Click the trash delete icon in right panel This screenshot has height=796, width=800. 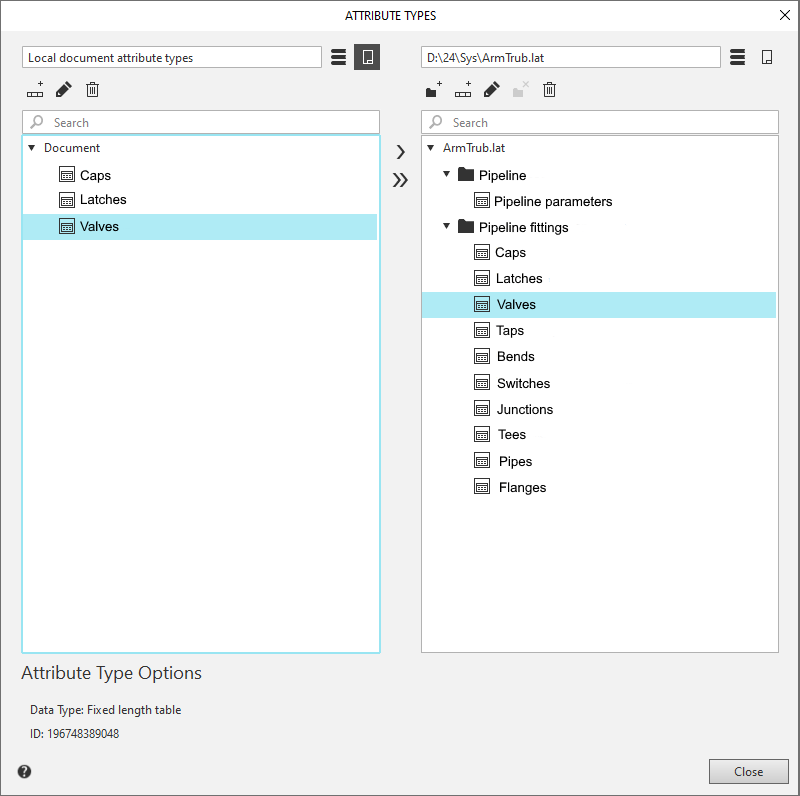tap(549, 90)
